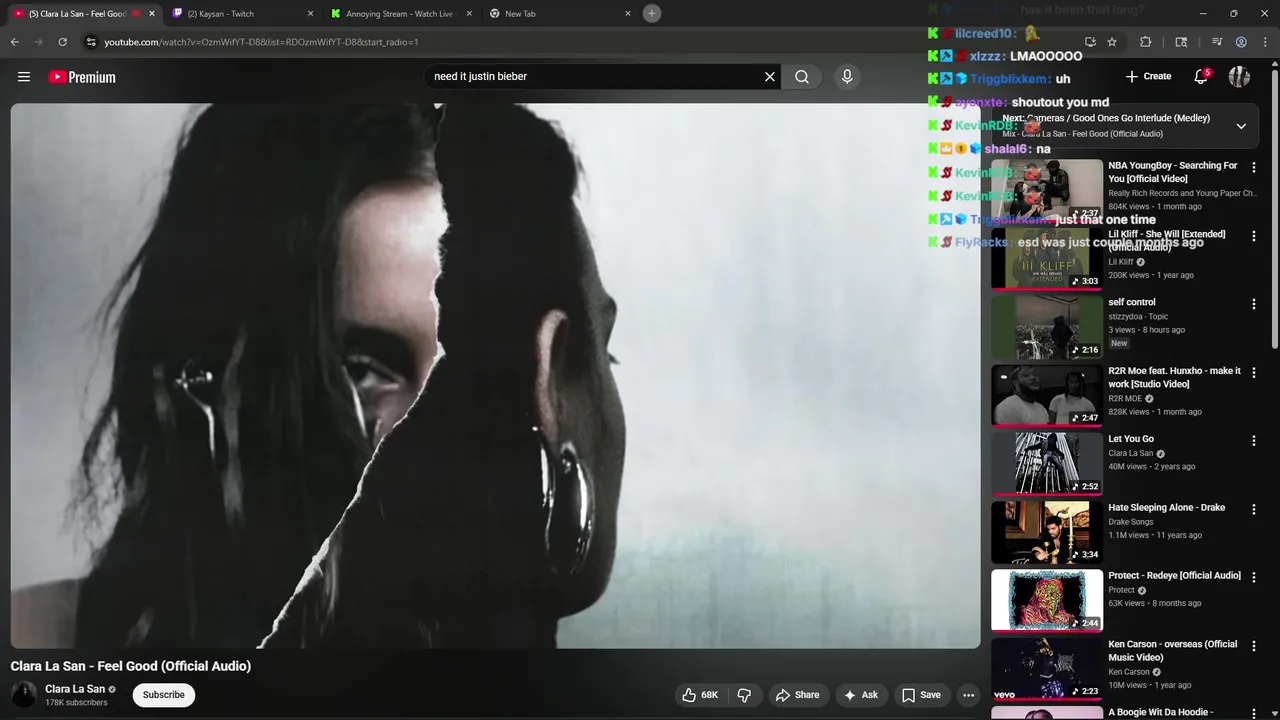Open Ken Carson overseas thumbnail
This screenshot has height=720, width=1280.
coord(1047,669)
